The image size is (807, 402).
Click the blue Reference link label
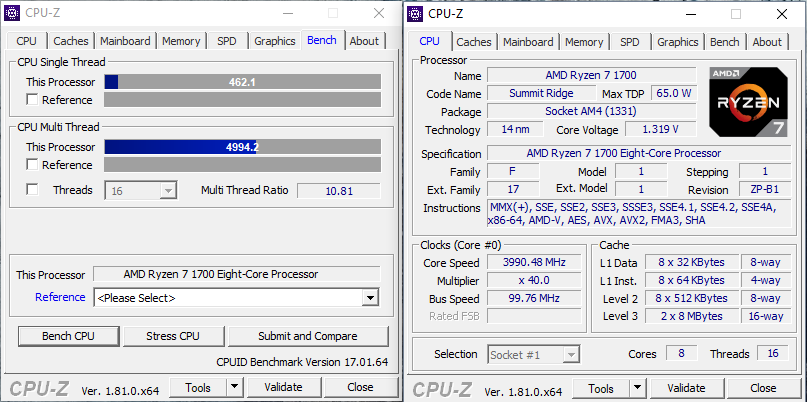pos(60,298)
